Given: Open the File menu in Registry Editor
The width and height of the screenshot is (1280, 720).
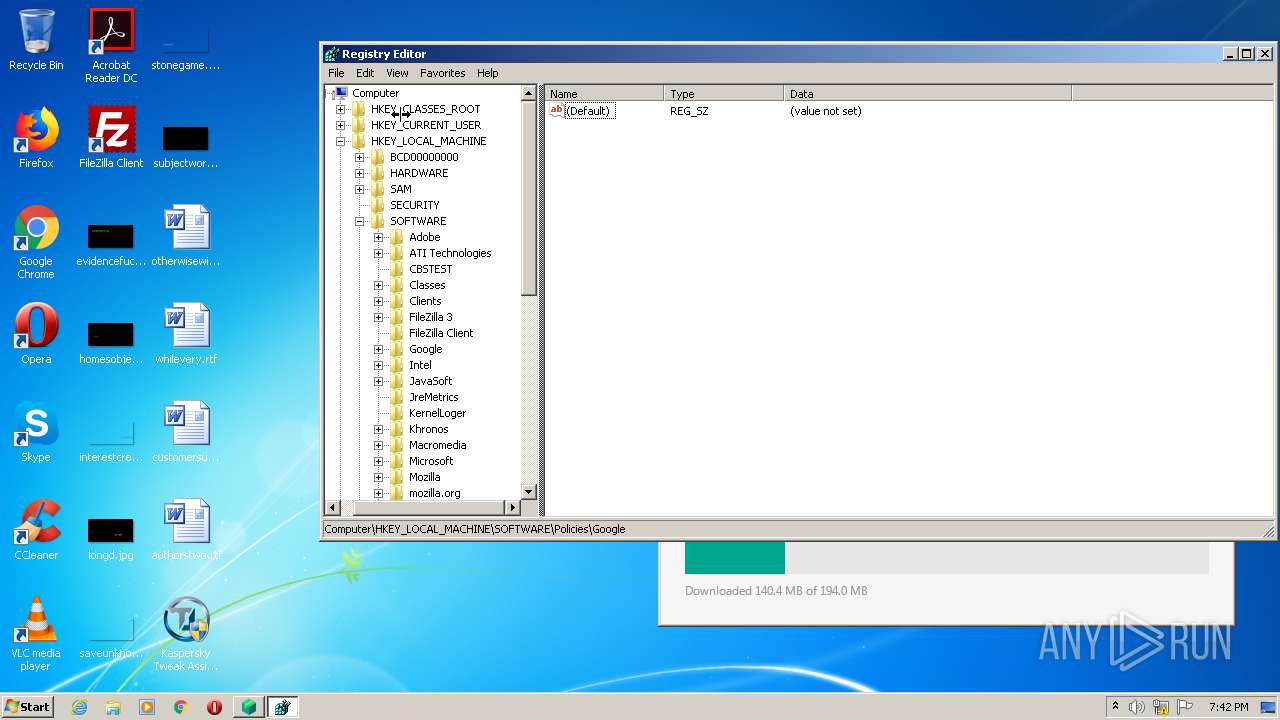Looking at the screenshot, I should 336,73.
